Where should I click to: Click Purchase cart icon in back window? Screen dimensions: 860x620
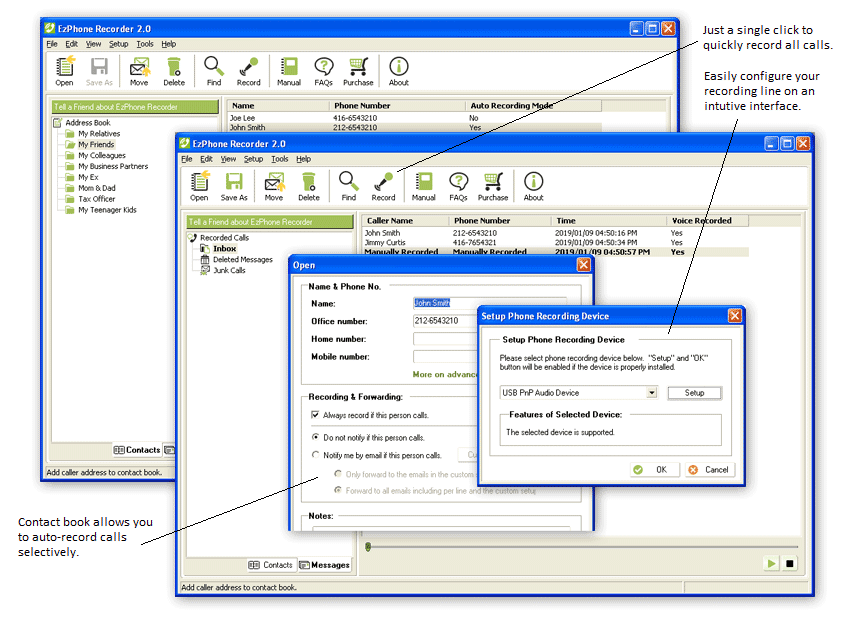point(358,71)
